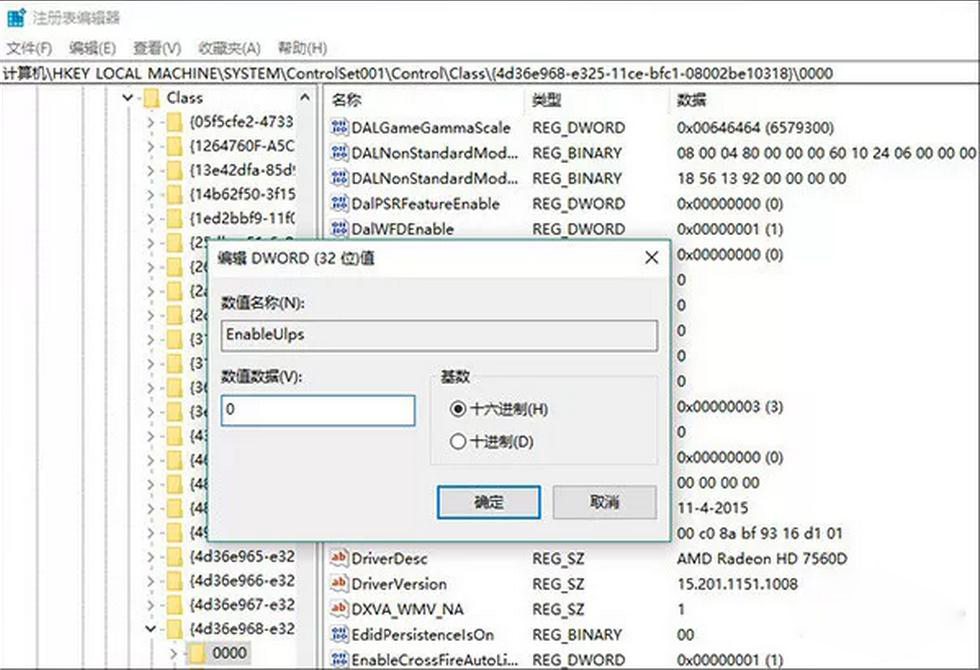Click the 确定 button to confirm
The image size is (980, 670).
(488, 502)
